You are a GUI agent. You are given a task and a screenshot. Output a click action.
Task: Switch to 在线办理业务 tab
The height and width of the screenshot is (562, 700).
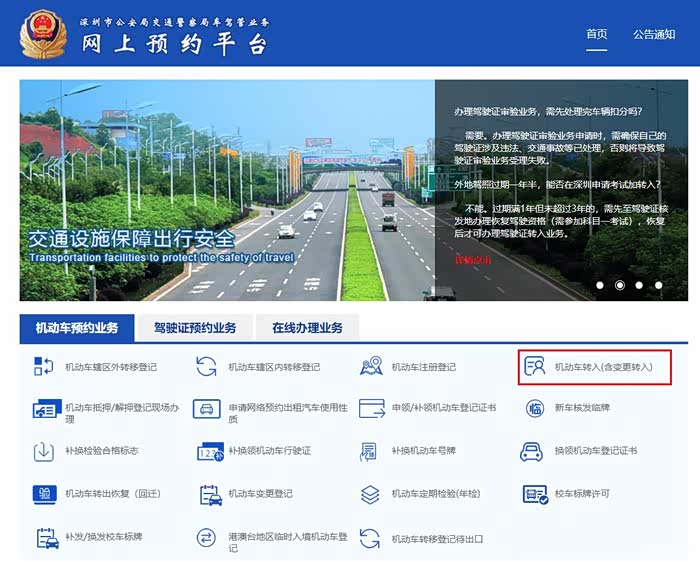coord(307,328)
